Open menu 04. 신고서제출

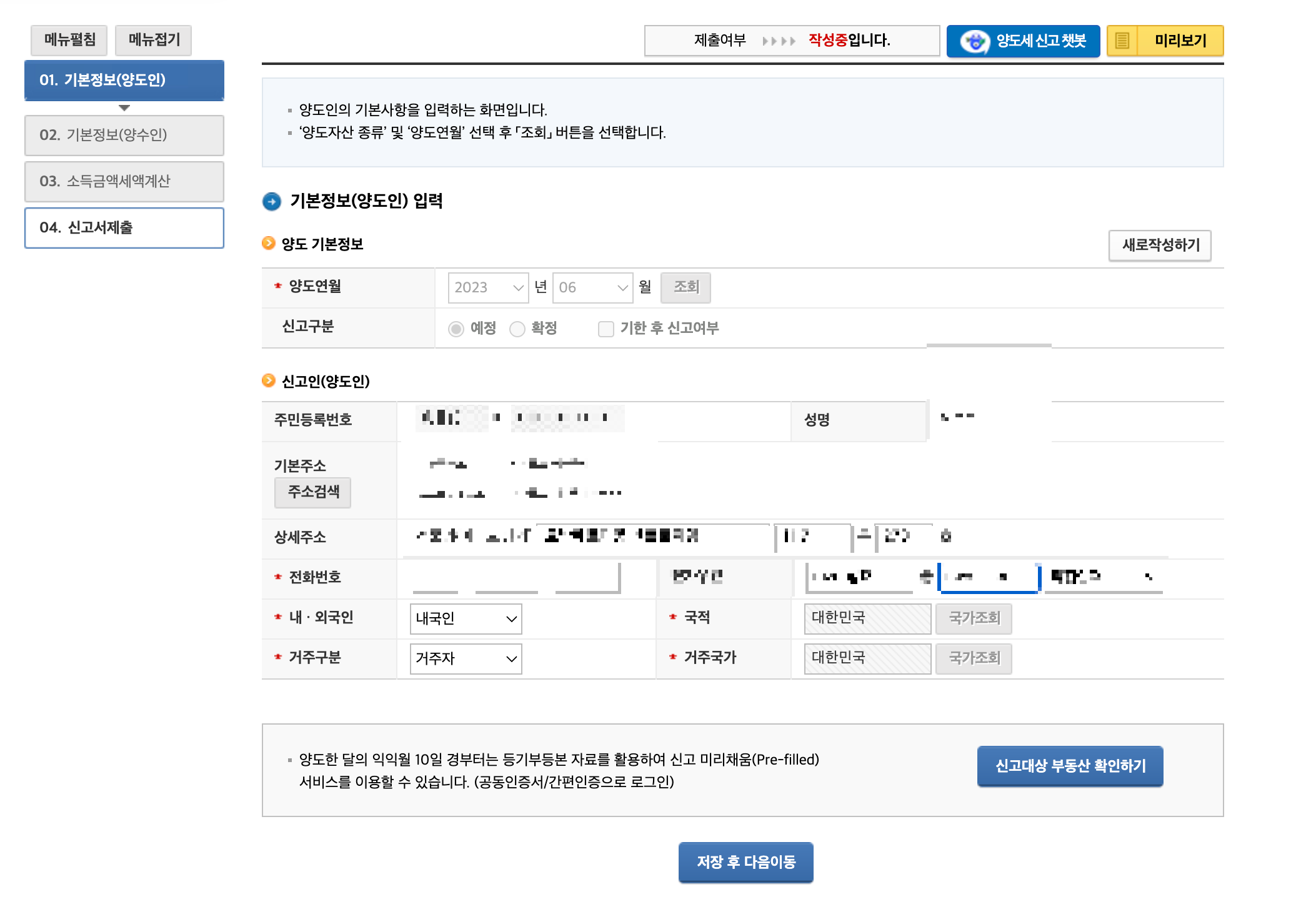tap(124, 227)
